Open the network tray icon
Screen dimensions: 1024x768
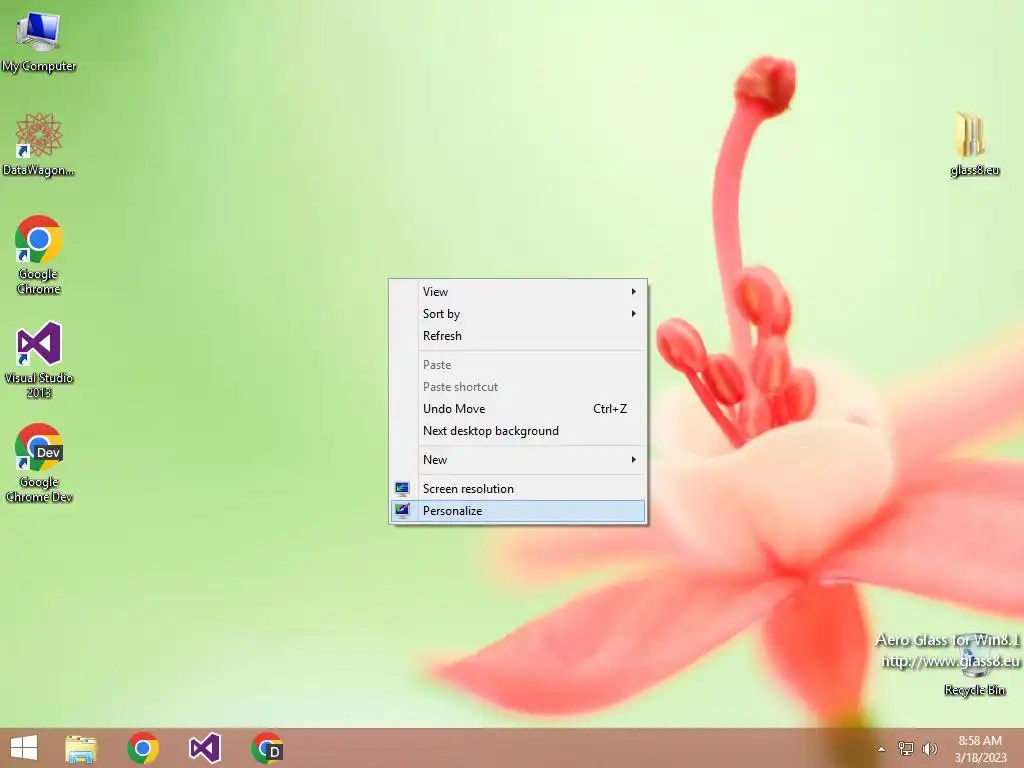(906, 749)
